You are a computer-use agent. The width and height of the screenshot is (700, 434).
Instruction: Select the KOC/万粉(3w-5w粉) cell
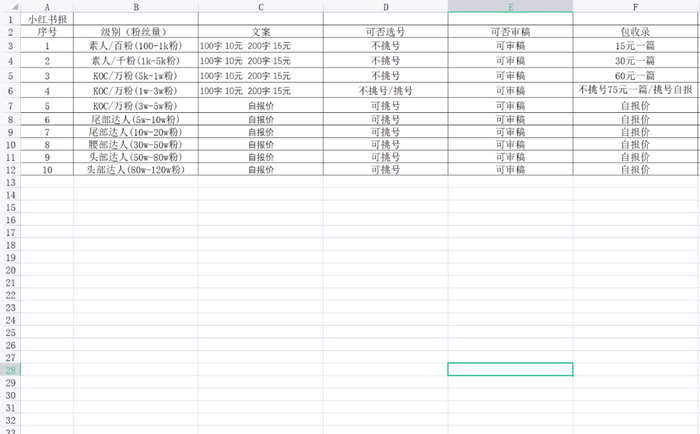pyautogui.click(x=136, y=106)
